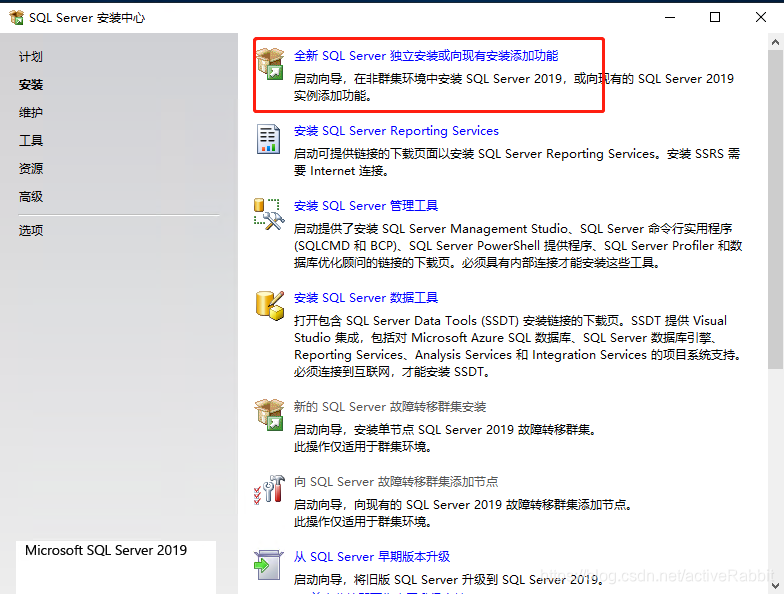The width and height of the screenshot is (784, 594).
Task: Click 向 SQL Server 故障转移群集添加节点 link
Action: pos(396,482)
